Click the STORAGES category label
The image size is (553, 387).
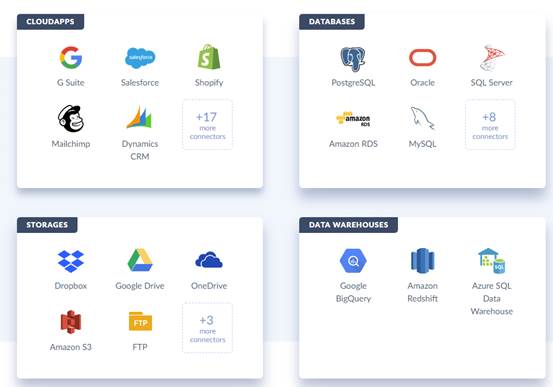click(47, 225)
